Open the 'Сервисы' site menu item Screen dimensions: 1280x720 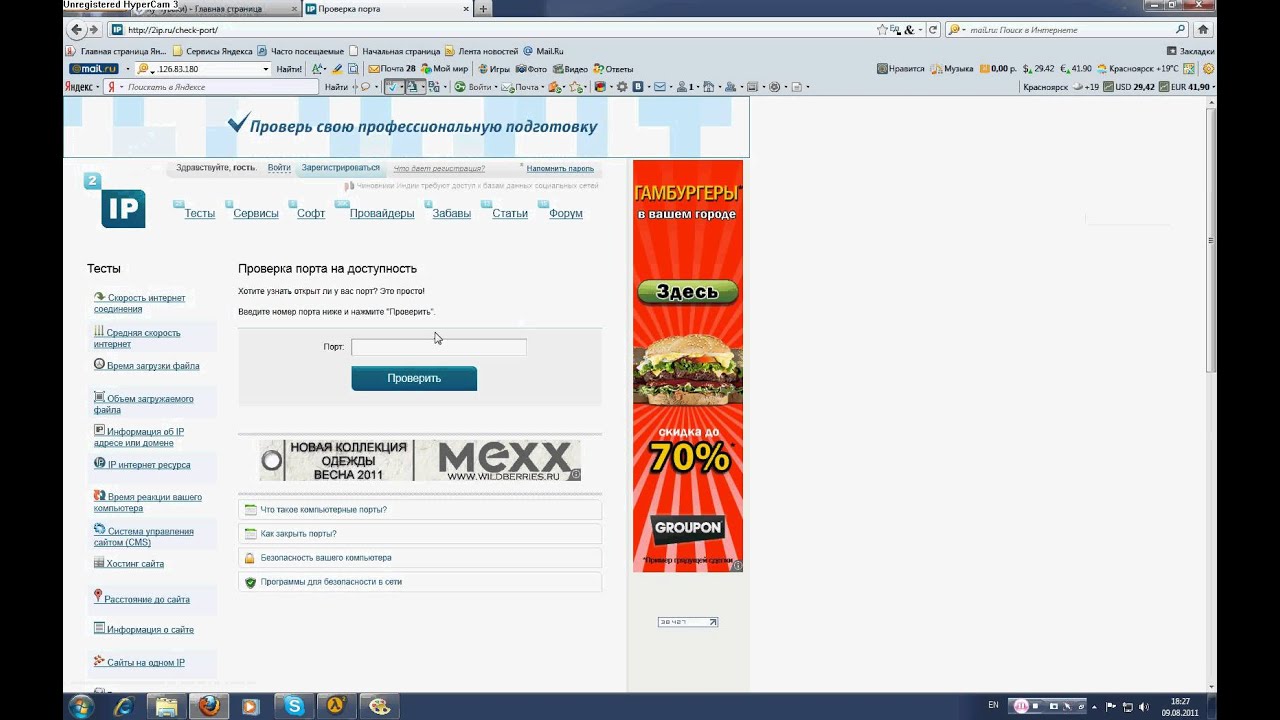pos(256,213)
